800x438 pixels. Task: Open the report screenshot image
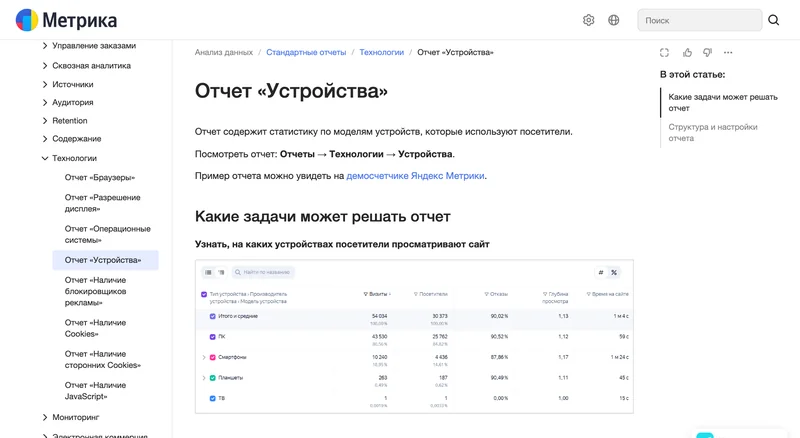point(414,336)
